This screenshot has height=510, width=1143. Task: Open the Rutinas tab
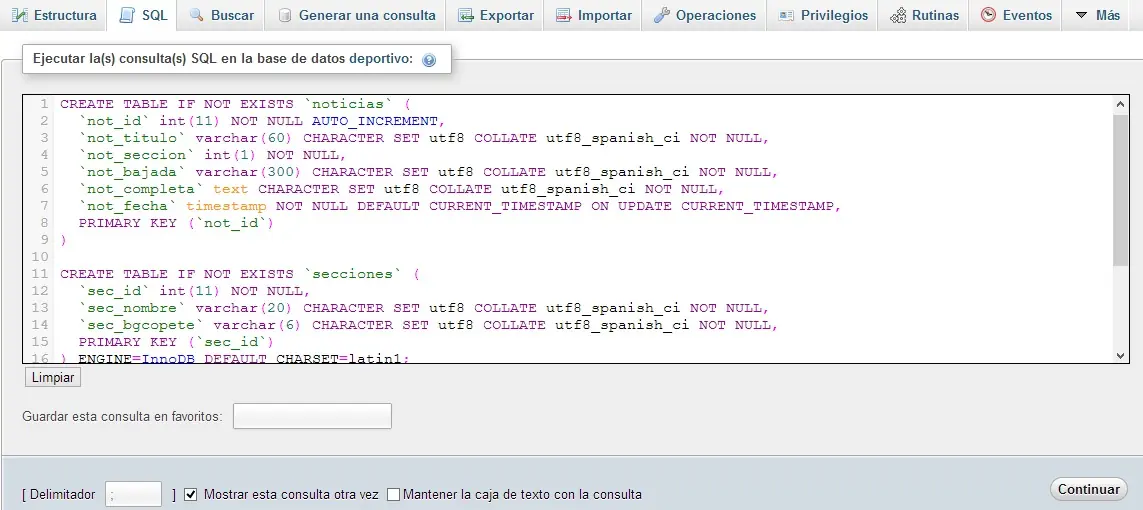[924, 15]
